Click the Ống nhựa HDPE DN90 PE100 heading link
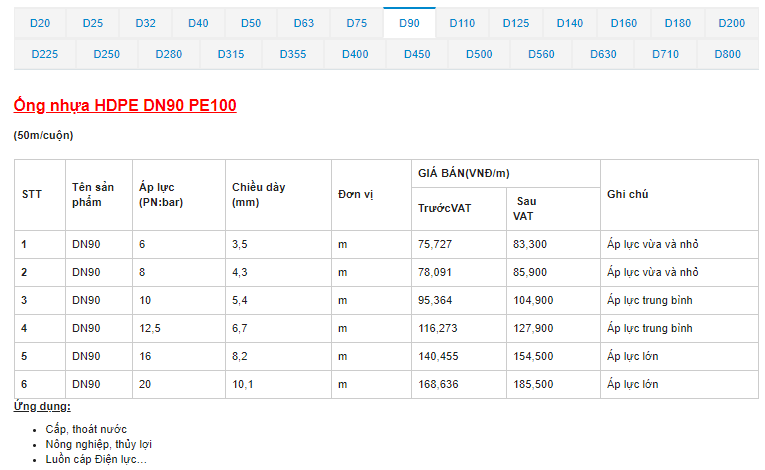Screen dimensions: 765x470 click(x=125, y=105)
